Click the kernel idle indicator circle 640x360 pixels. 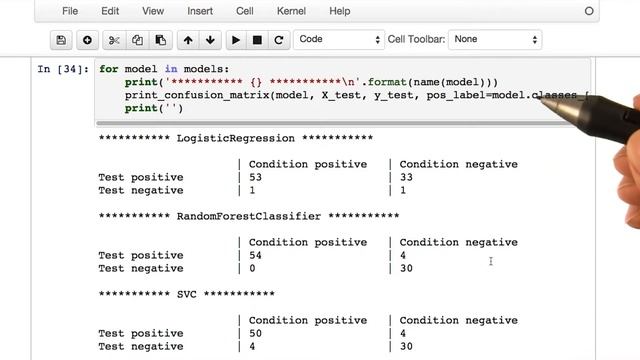(x=589, y=11)
